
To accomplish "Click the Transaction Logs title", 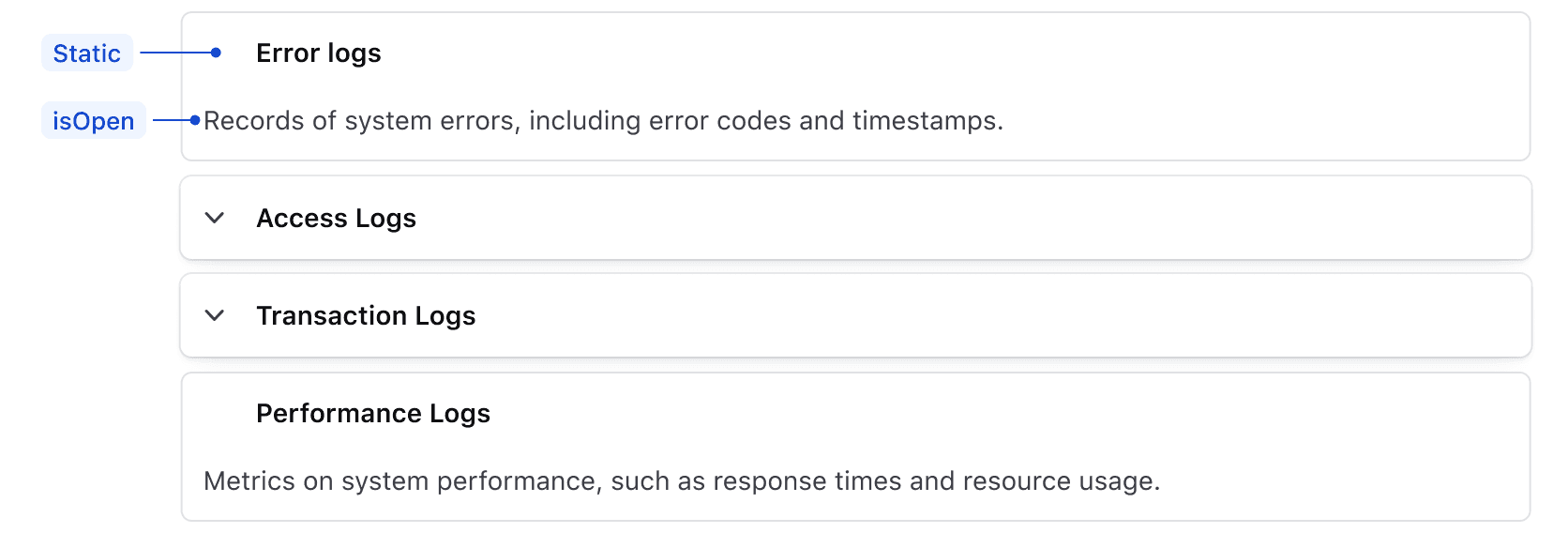I will [366, 315].
